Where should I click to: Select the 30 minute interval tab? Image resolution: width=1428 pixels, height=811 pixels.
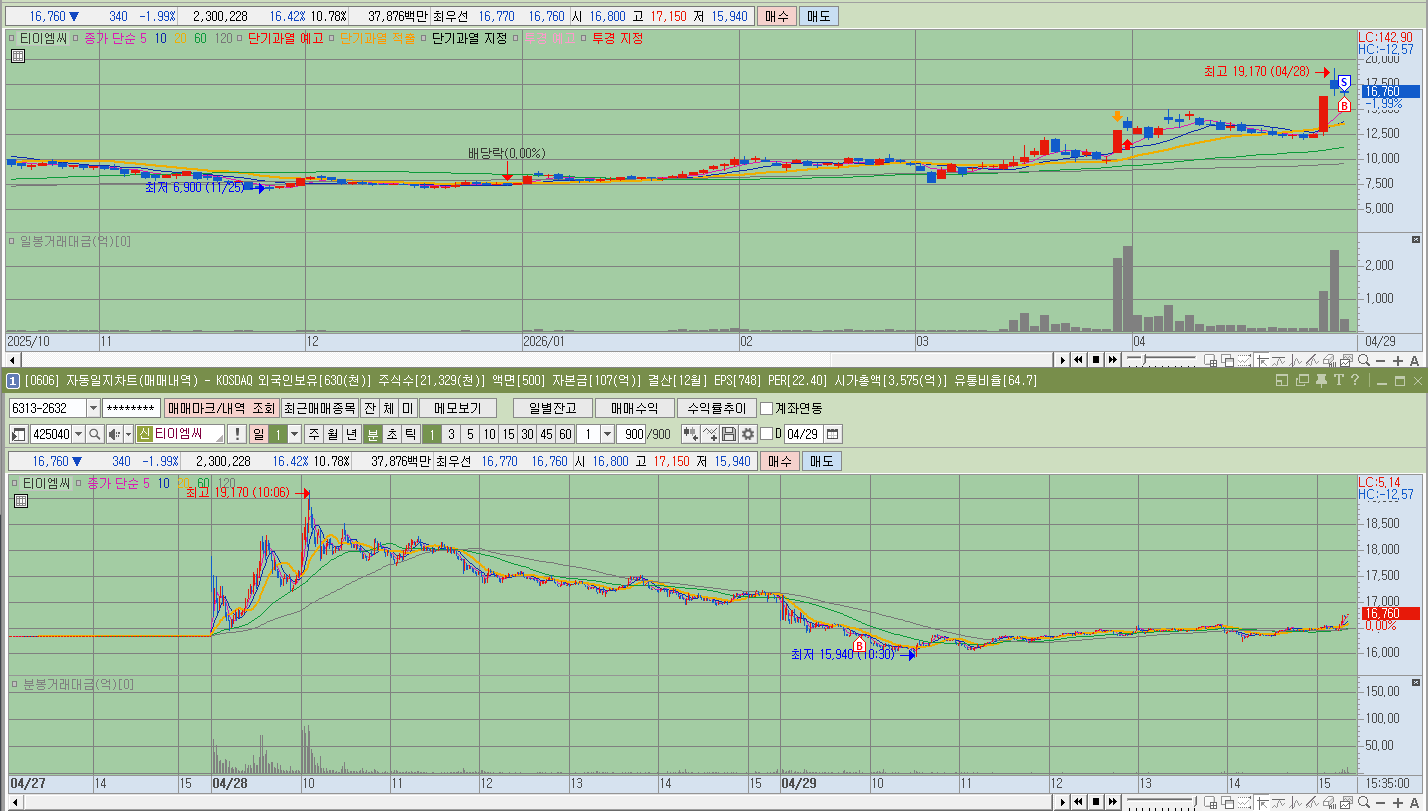527,434
